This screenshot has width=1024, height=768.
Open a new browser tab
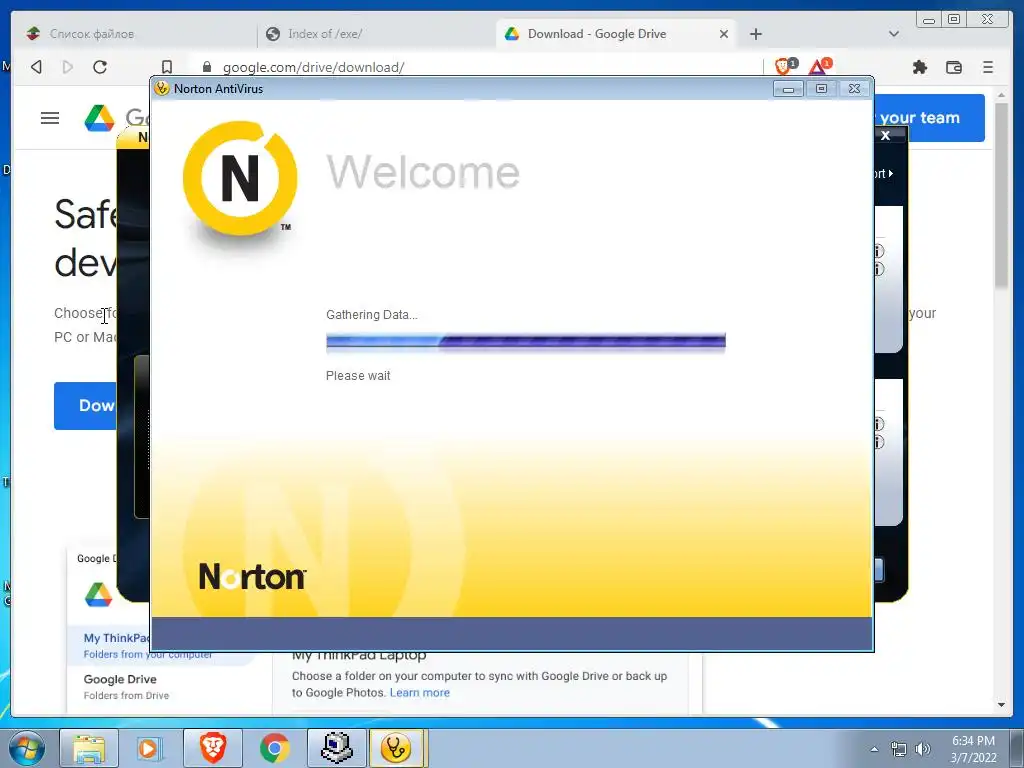[x=756, y=34]
